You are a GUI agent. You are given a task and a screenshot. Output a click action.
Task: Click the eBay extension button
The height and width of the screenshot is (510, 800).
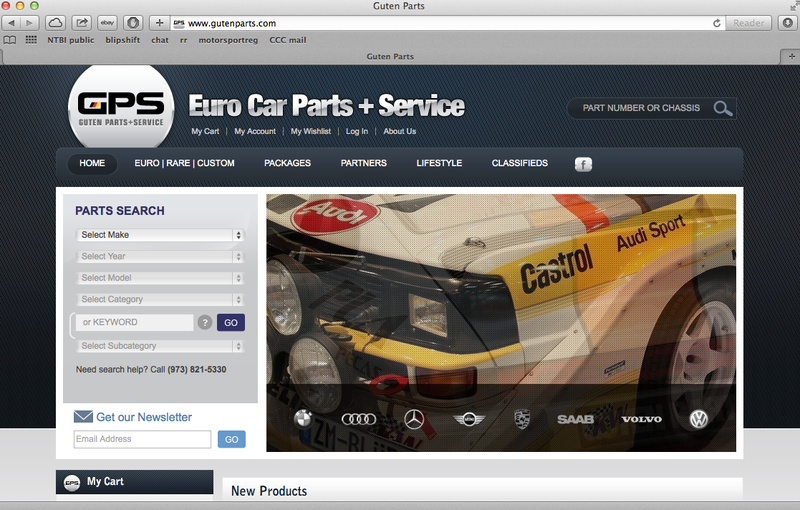pyautogui.click(x=107, y=23)
